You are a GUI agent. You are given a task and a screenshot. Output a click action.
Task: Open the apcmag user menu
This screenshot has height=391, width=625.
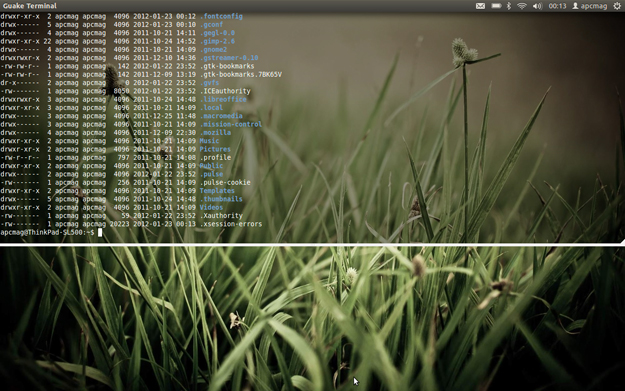click(590, 6)
